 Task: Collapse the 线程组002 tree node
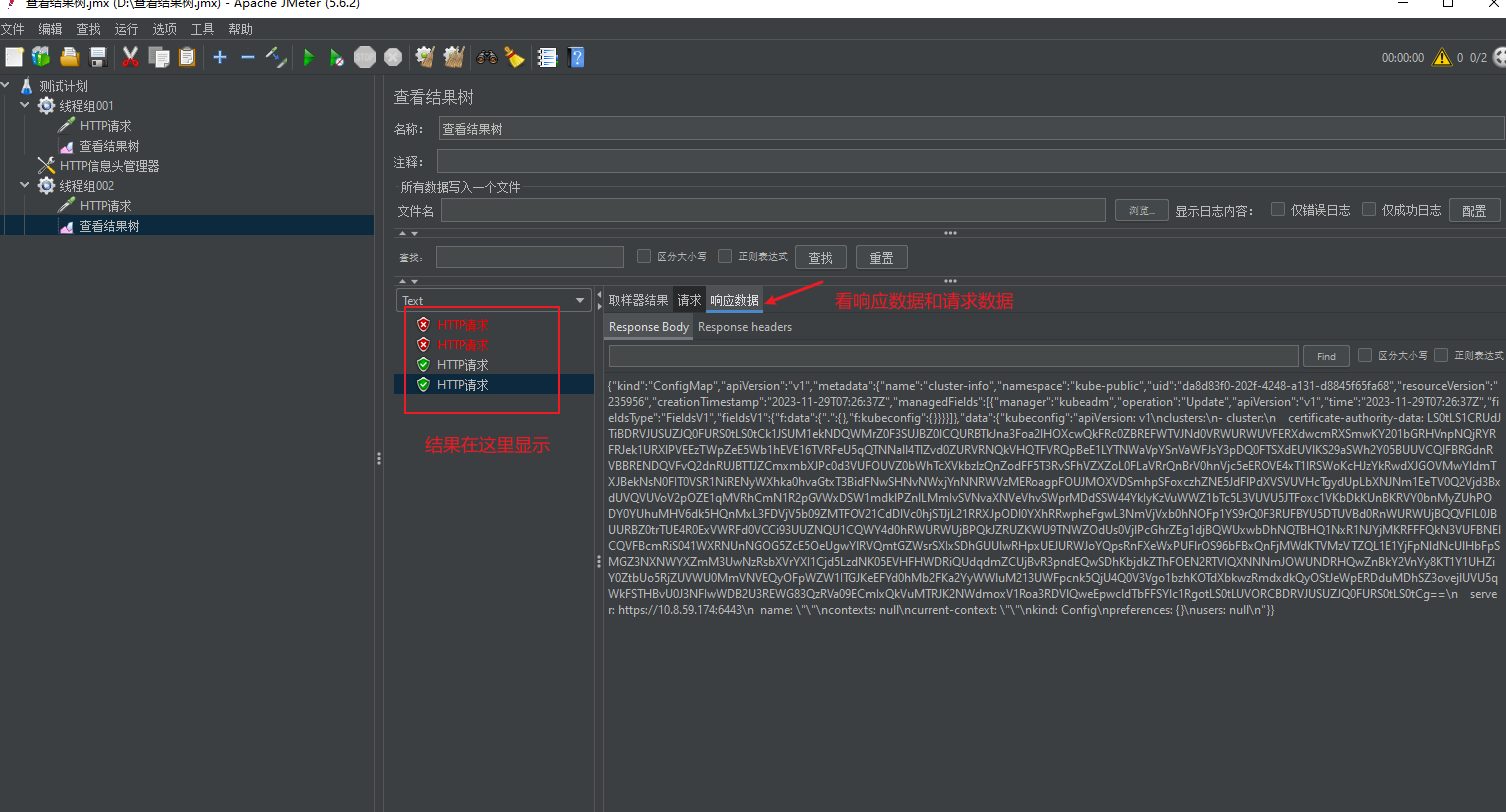25,186
